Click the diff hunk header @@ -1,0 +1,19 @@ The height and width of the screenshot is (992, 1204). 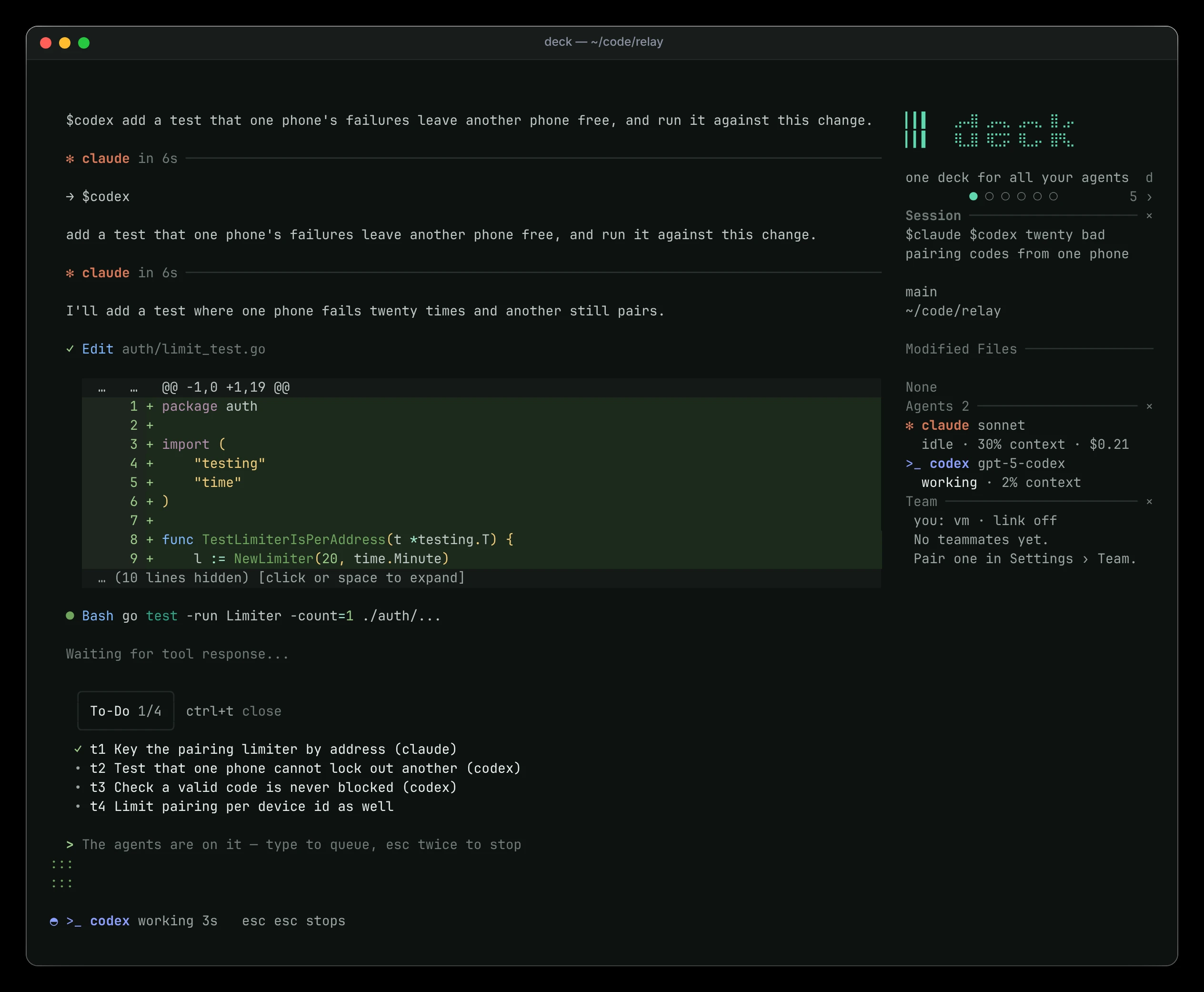pos(226,387)
